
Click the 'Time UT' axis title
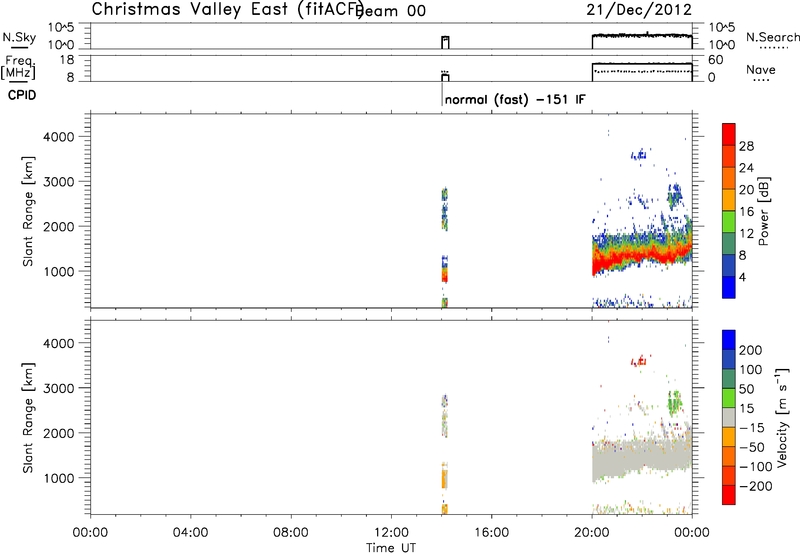pyautogui.click(x=391, y=548)
